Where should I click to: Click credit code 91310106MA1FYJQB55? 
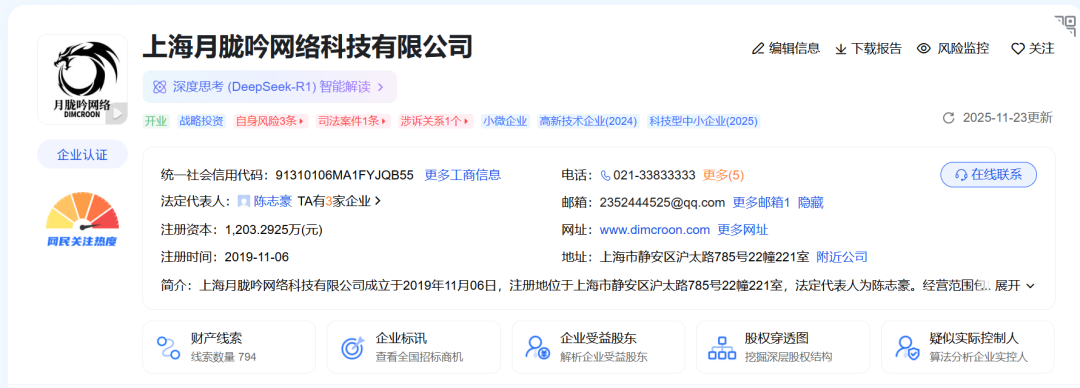344,175
